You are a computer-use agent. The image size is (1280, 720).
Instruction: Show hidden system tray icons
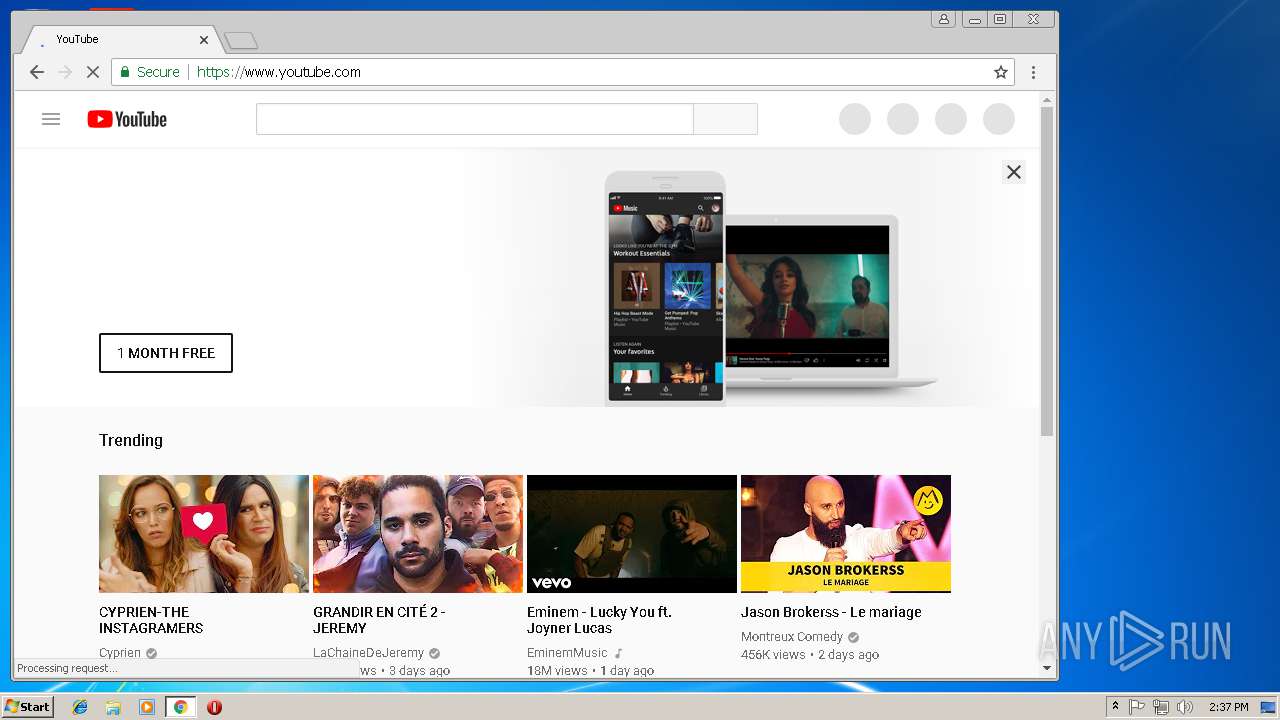(1115, 707)
